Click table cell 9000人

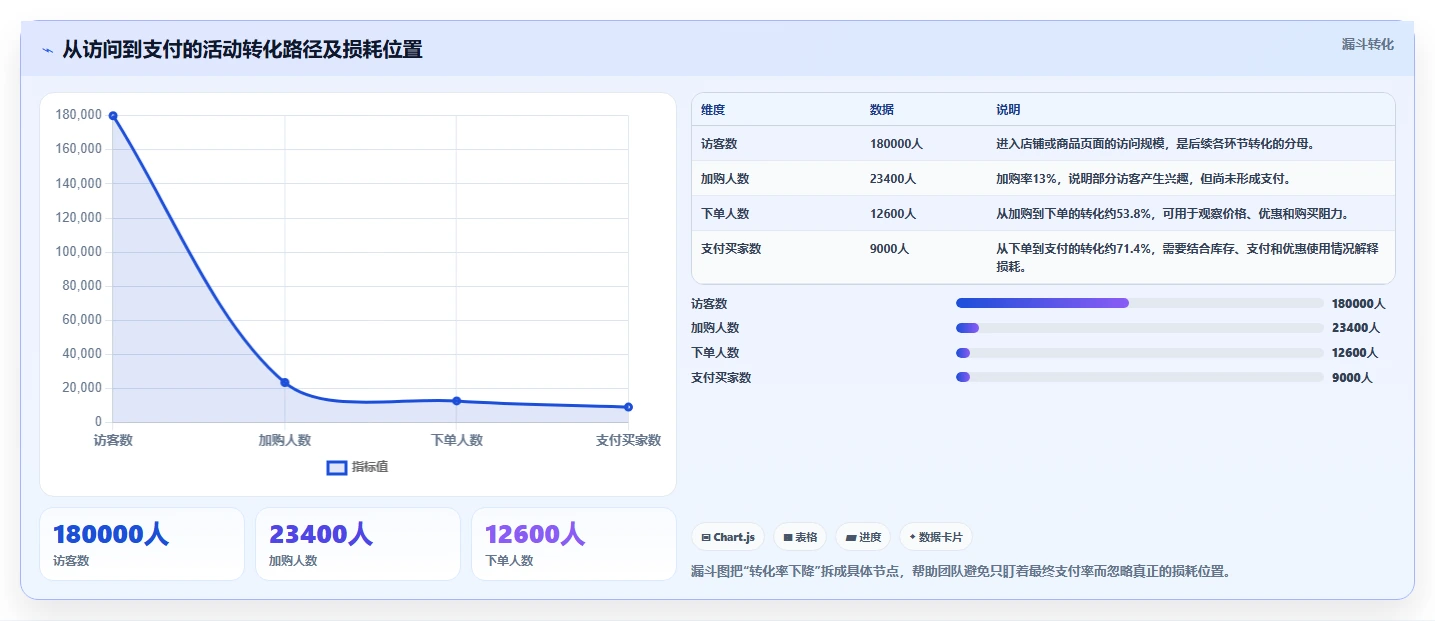[x=890, y=249]
